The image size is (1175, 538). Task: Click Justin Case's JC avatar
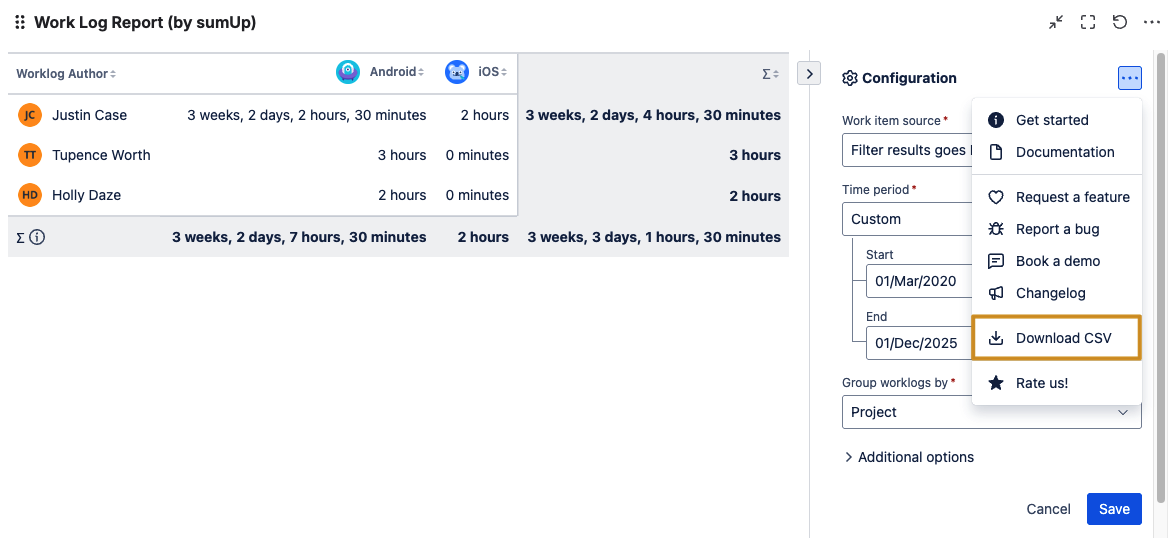(x=30, y=115)
